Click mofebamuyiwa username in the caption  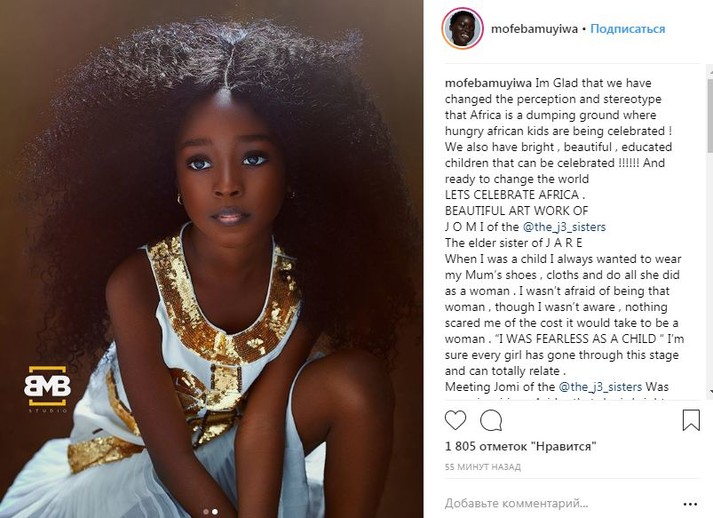[x=488, y=83]
